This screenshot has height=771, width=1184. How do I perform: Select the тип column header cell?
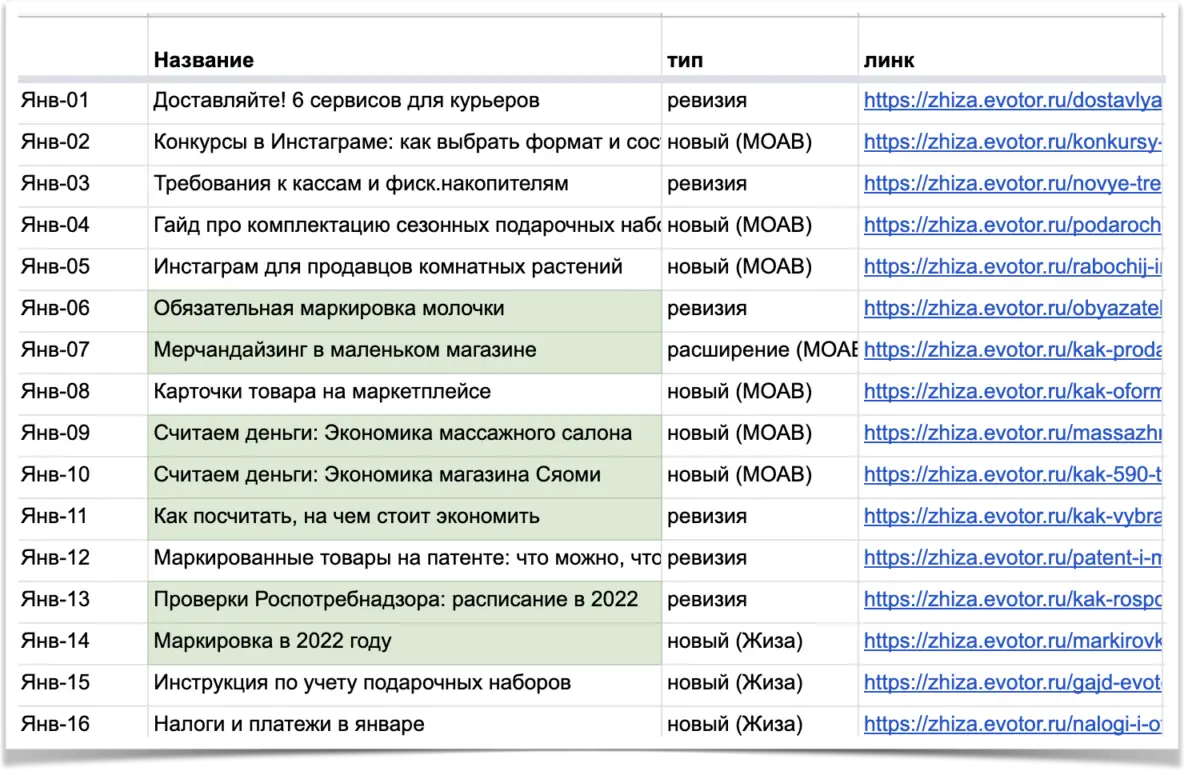(686, 60)
